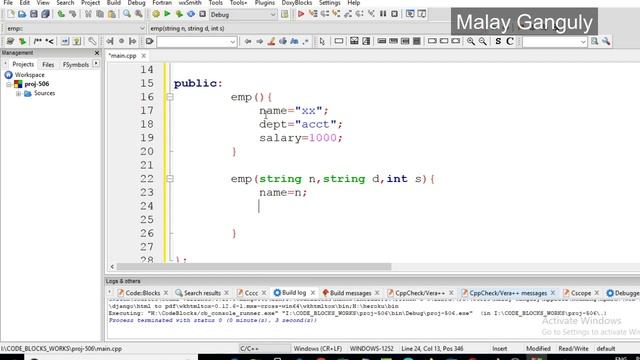Image resolution: width=640 pixels, height=360 pixels.
Task: Toggle highlight with the red marker icon
Action: point(271,41)
